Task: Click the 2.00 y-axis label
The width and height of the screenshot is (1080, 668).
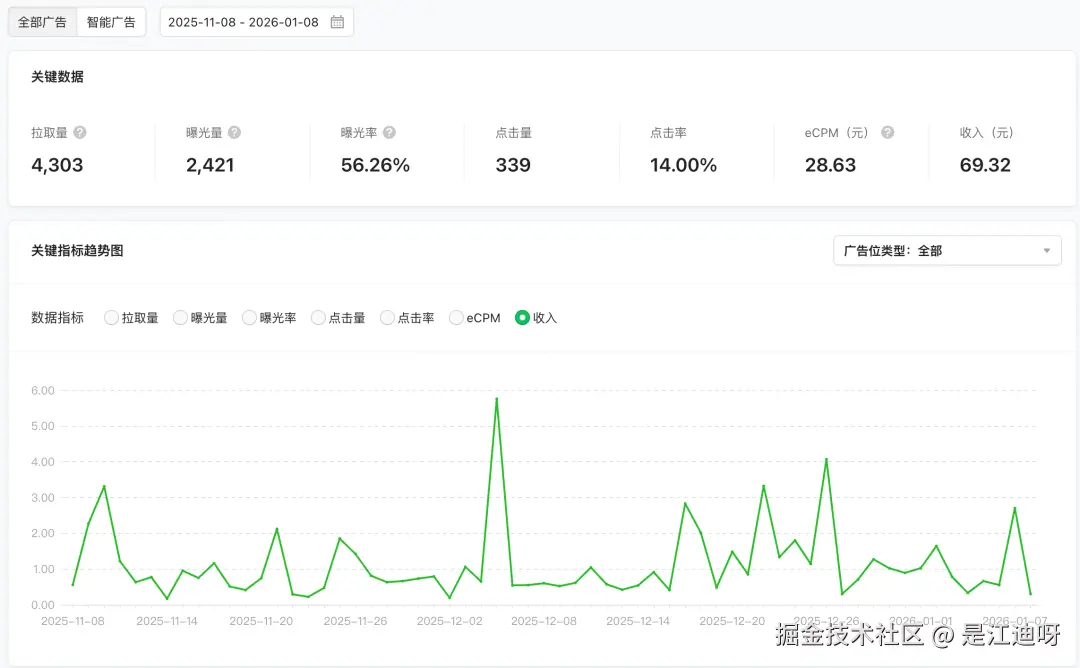Action: point(43,534)
